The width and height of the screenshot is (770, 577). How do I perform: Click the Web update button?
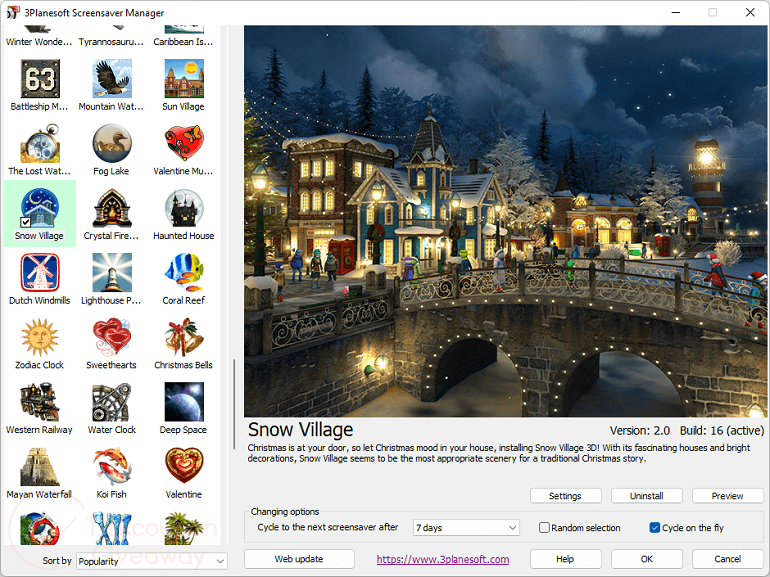point(299,559)
